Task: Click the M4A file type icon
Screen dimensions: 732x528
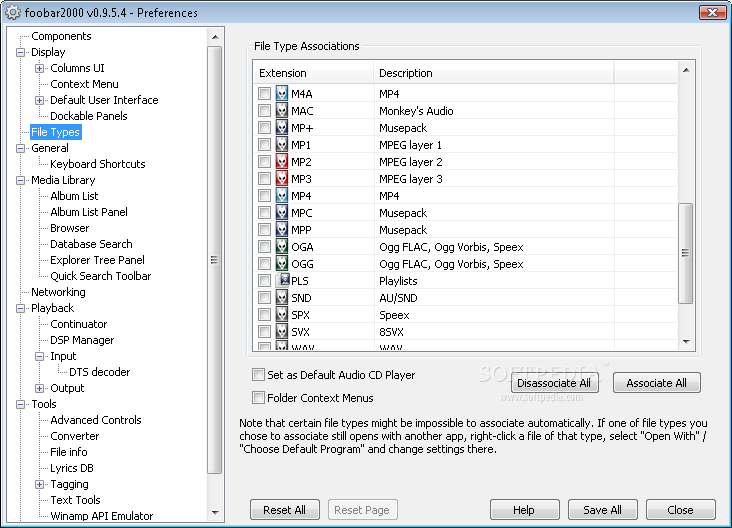Action: click(x=282, y=93)
